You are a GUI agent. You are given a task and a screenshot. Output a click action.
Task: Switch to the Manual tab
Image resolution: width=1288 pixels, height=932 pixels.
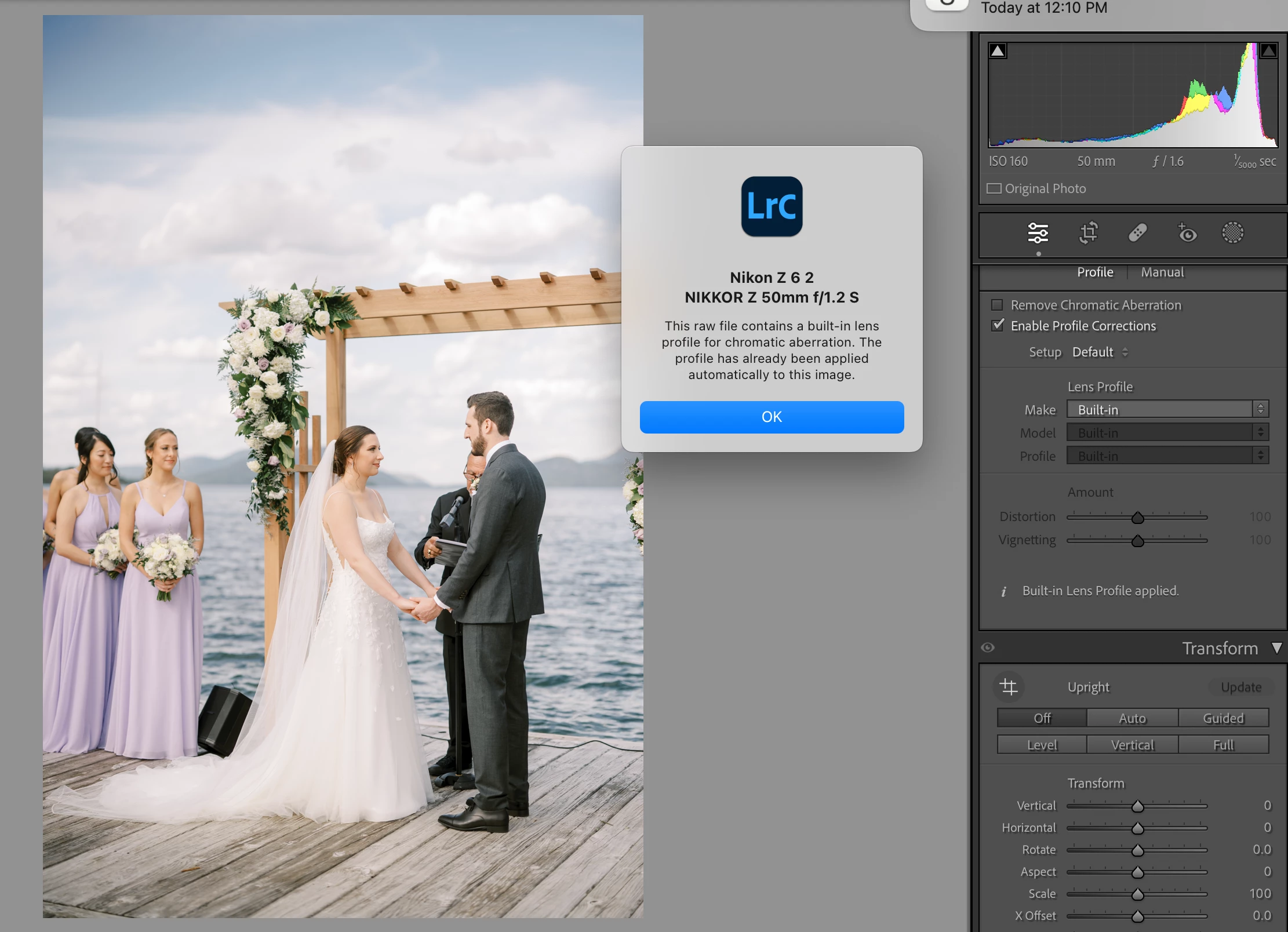click(1162, 272)
